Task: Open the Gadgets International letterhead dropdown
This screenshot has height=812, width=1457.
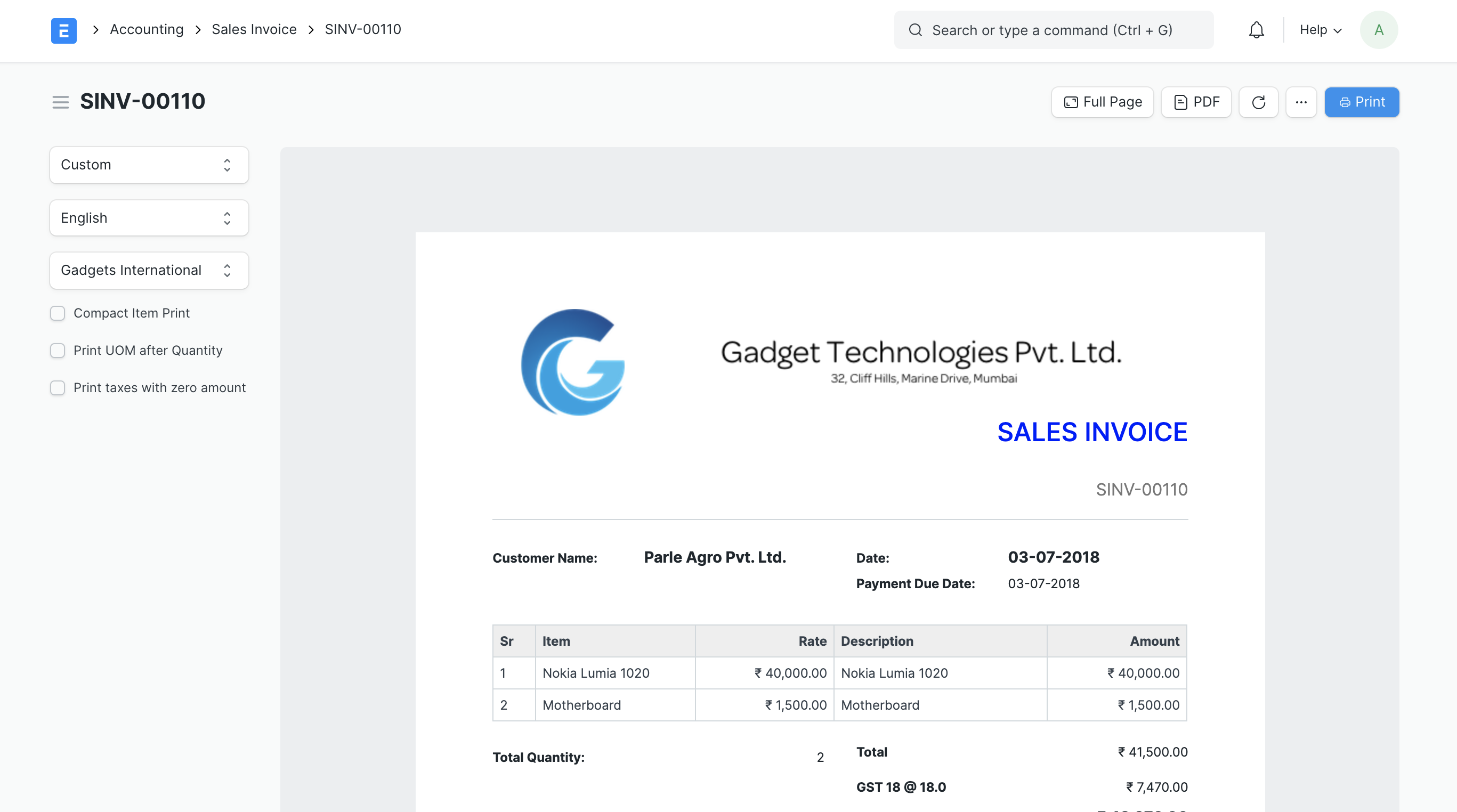Action: pyautogui.click(x=149, y=270)
